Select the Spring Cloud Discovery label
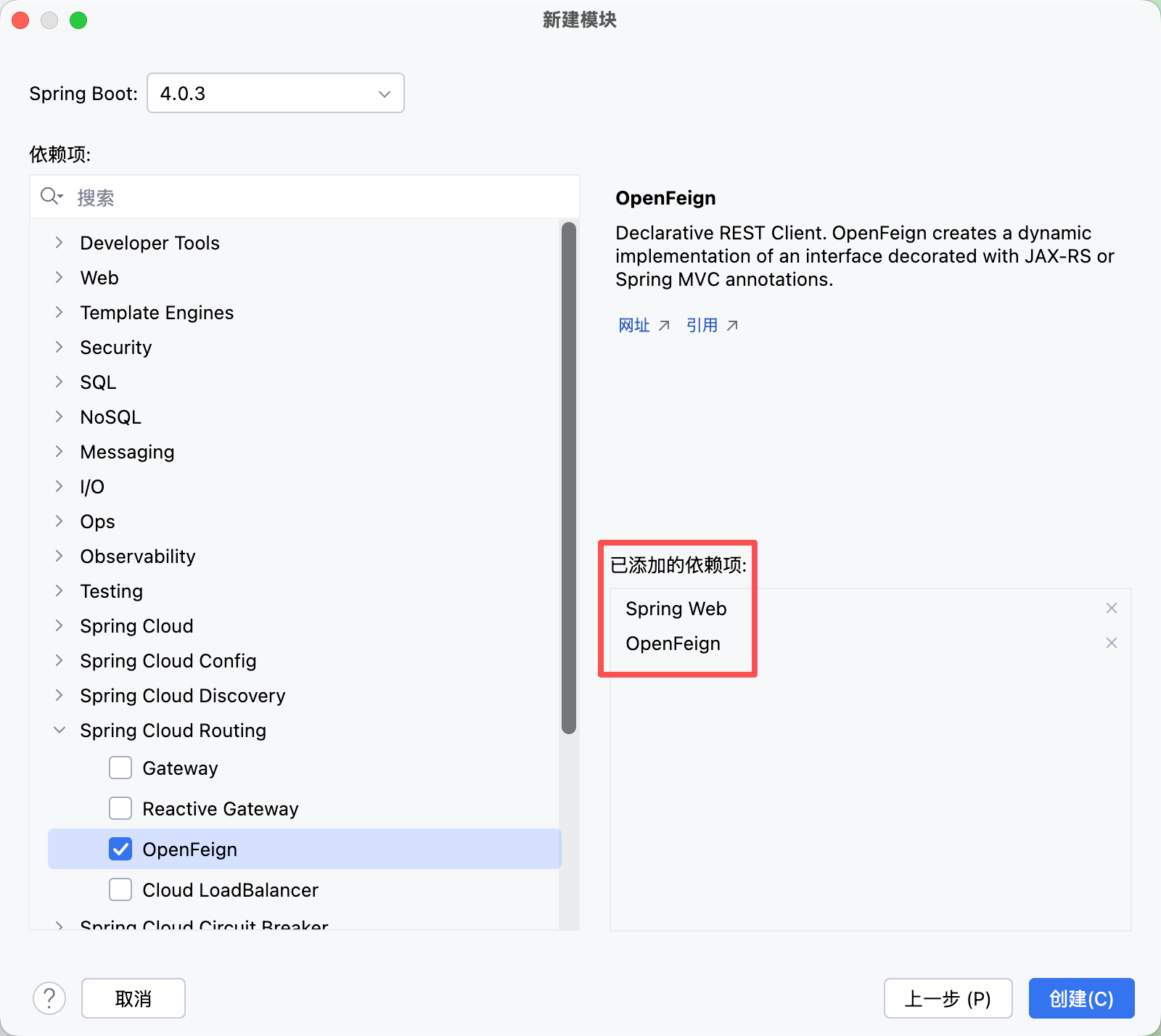The height and width of the screenshot is (1036, 1161). pyautogui.click(x=183, y=695)
